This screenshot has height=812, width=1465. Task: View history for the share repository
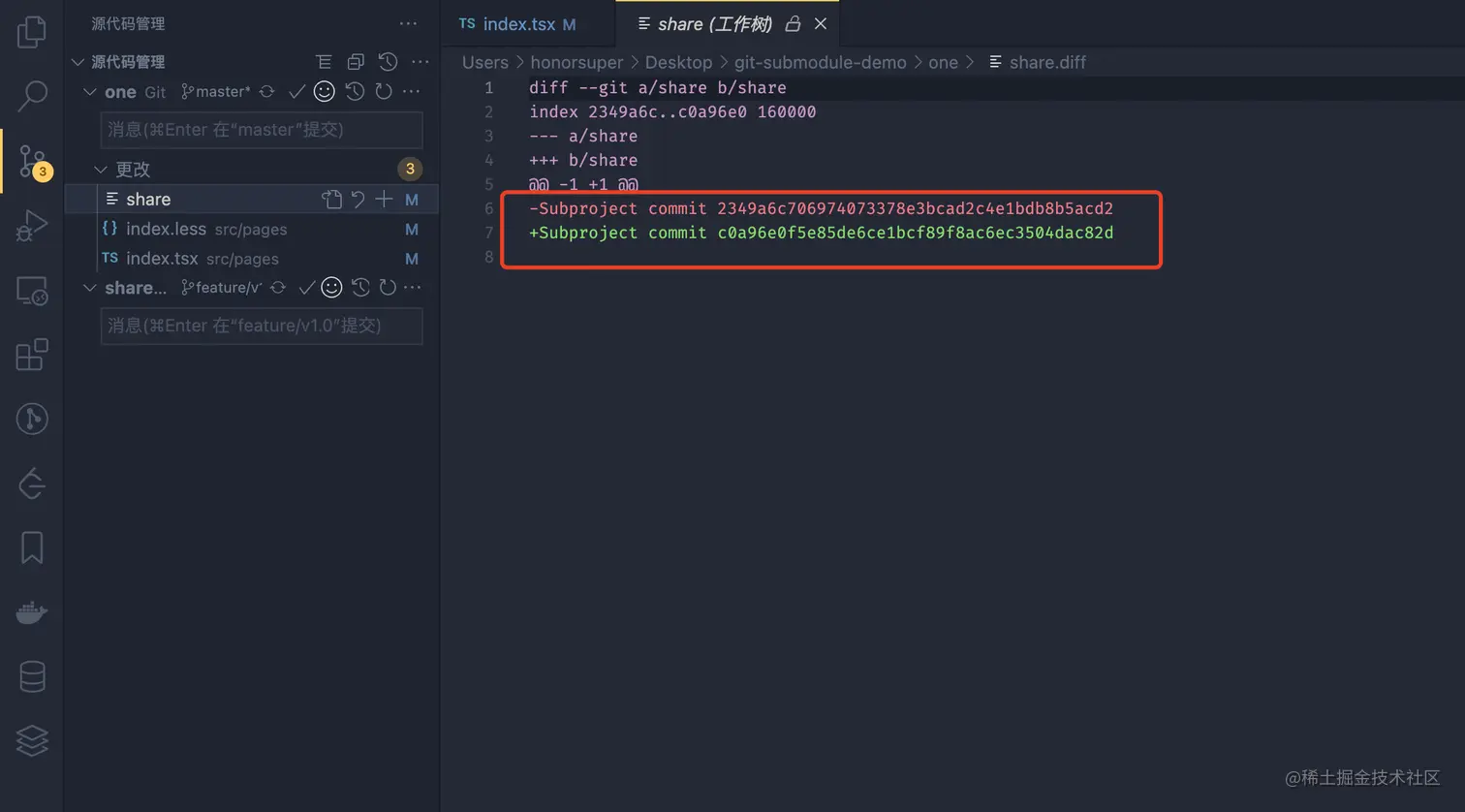point(360,288)
